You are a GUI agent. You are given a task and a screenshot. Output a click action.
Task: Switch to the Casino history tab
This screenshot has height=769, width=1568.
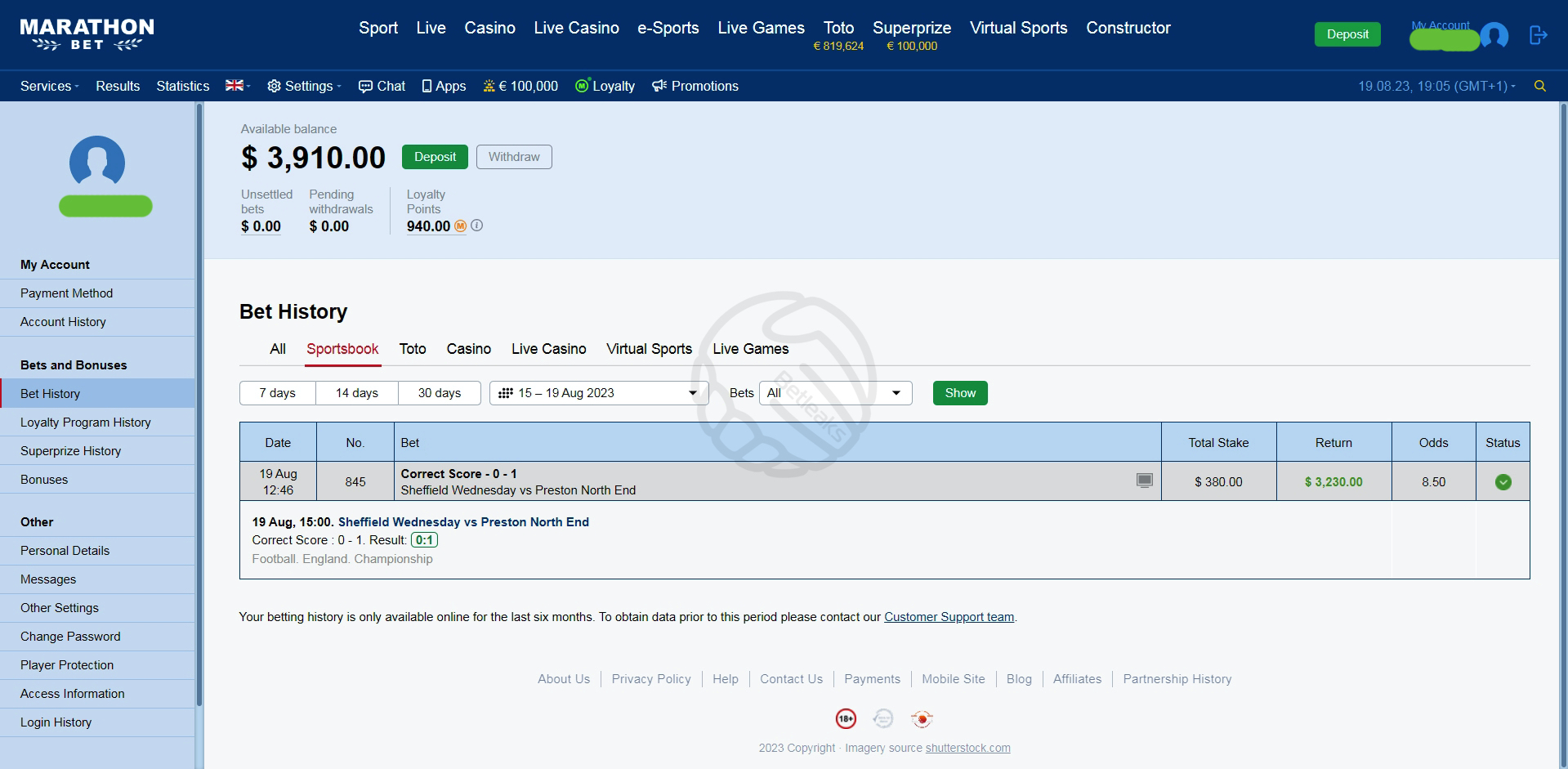tap(469, 349)
